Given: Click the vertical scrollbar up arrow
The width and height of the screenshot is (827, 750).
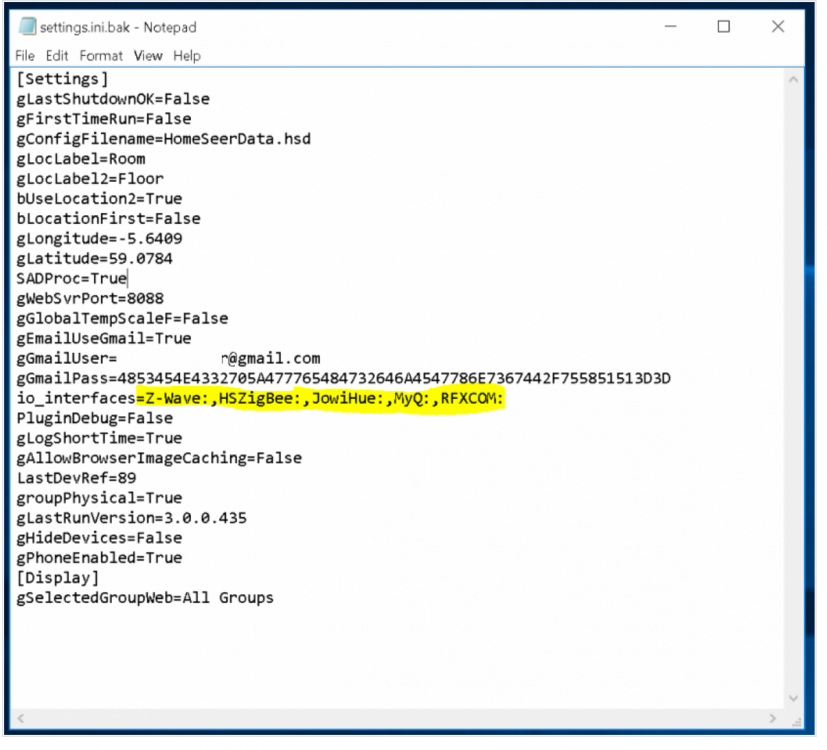Looking at the screenshot, I should [x=793, y=79].
